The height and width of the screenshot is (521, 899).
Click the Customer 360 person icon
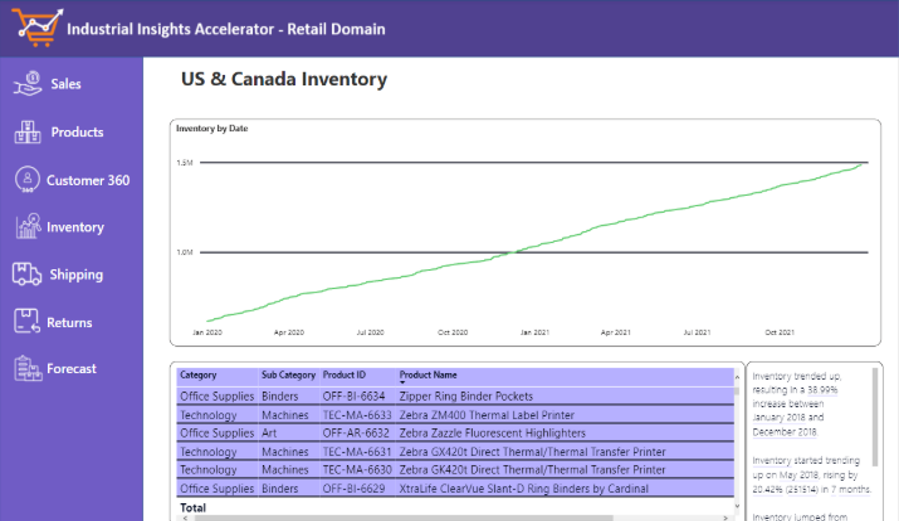point(28,179)
